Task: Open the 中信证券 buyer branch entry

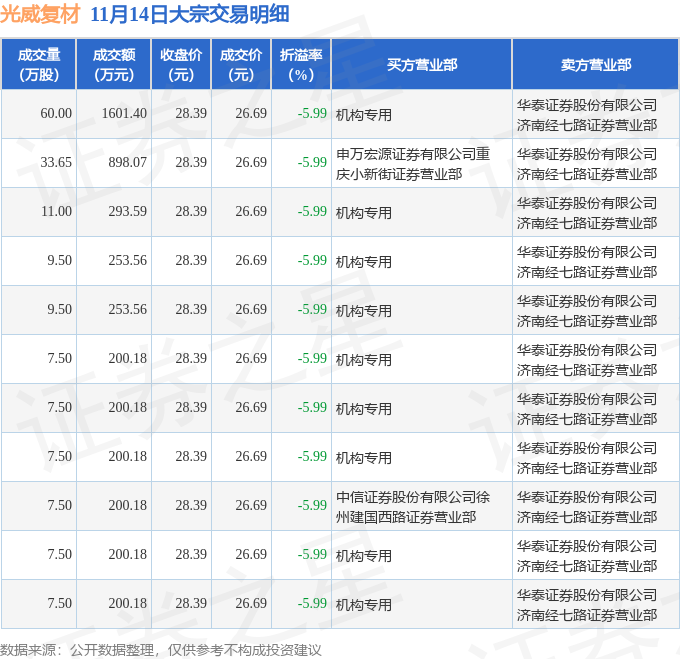Action: tap(412, 506)
